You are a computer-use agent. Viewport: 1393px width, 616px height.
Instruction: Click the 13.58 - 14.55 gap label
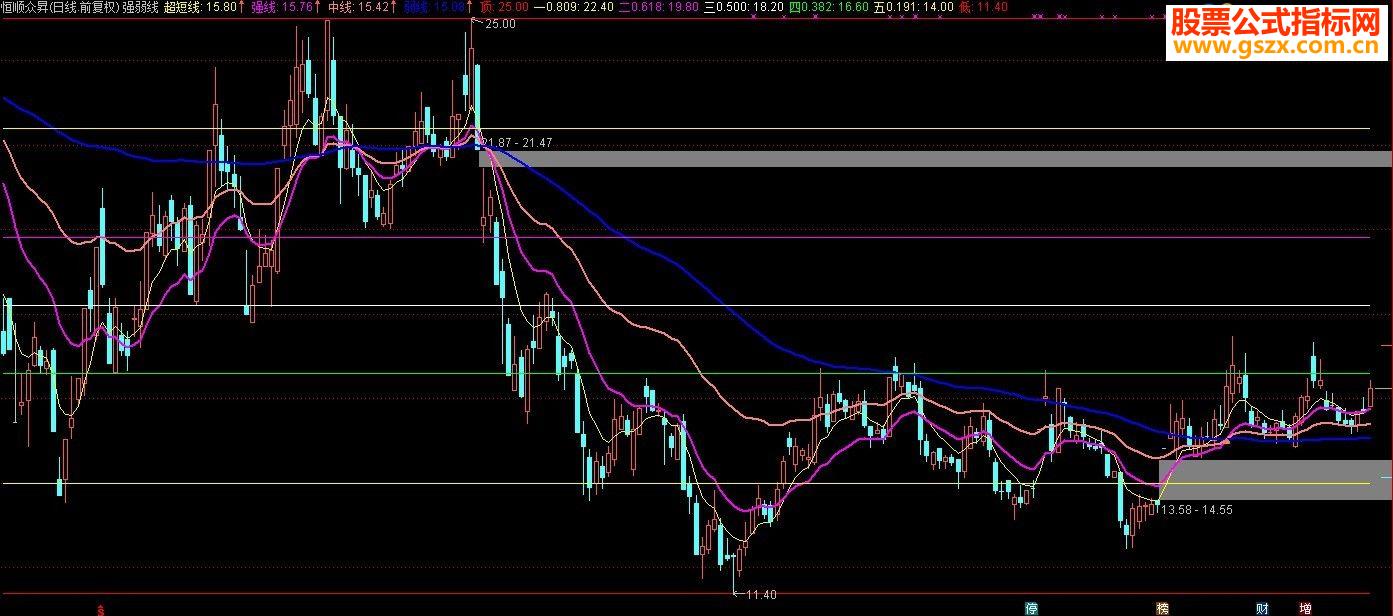tap(1197, 509)
